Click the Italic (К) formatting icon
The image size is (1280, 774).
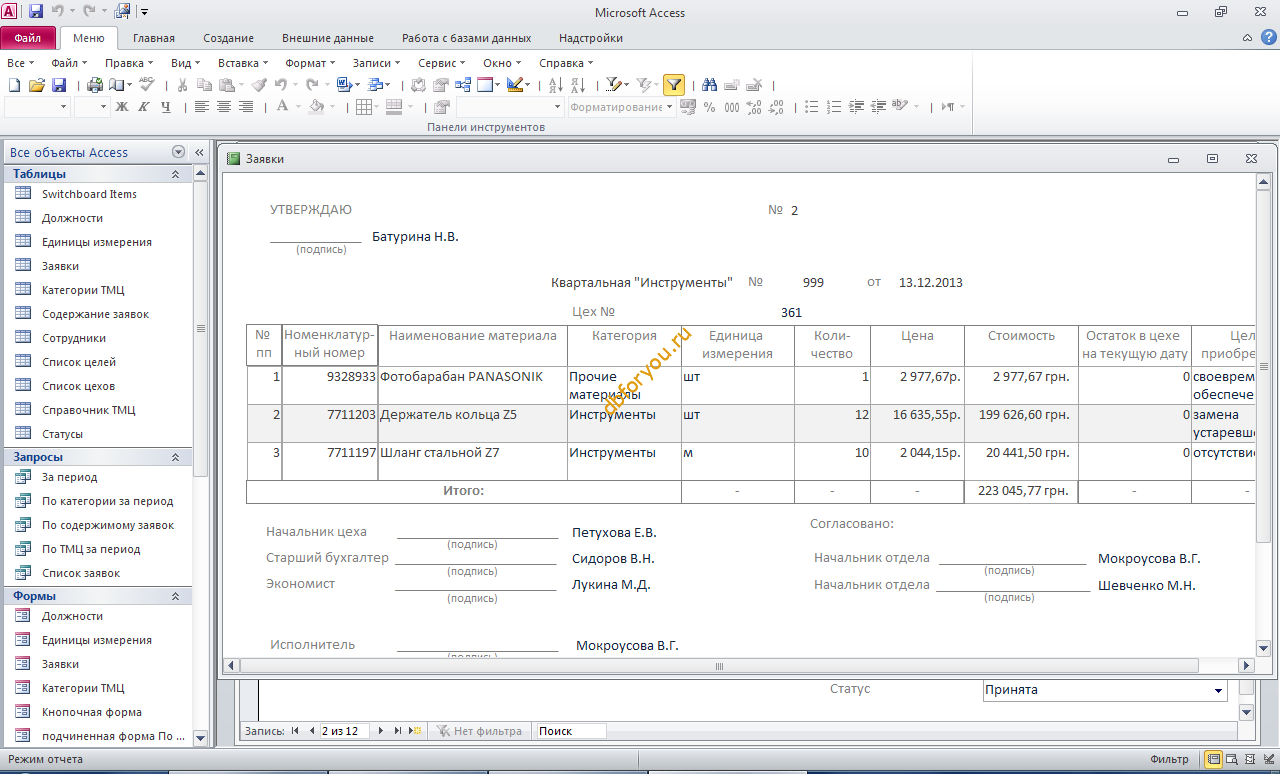pos(144,107)
